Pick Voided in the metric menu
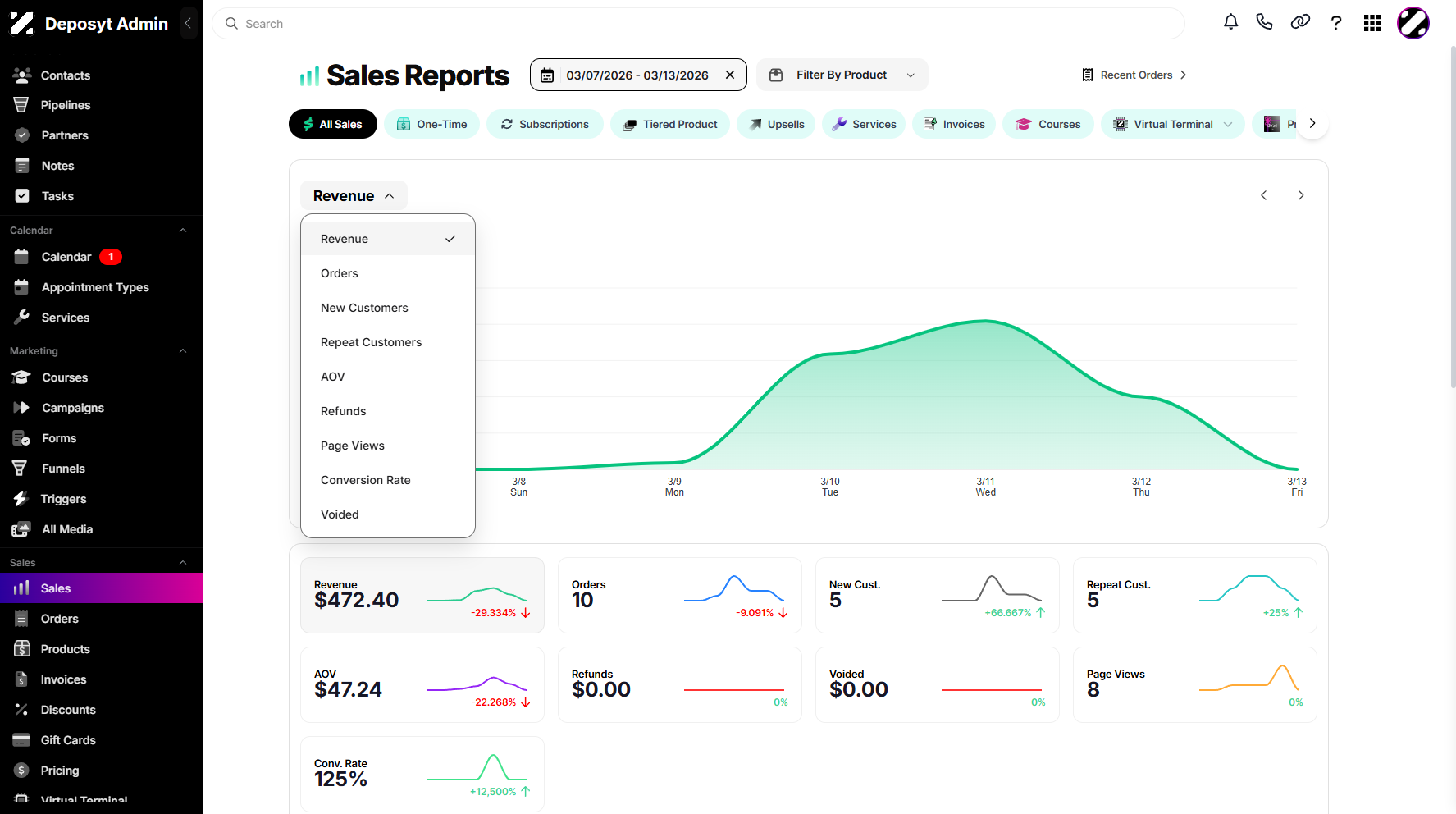 (x=388, y=514)
